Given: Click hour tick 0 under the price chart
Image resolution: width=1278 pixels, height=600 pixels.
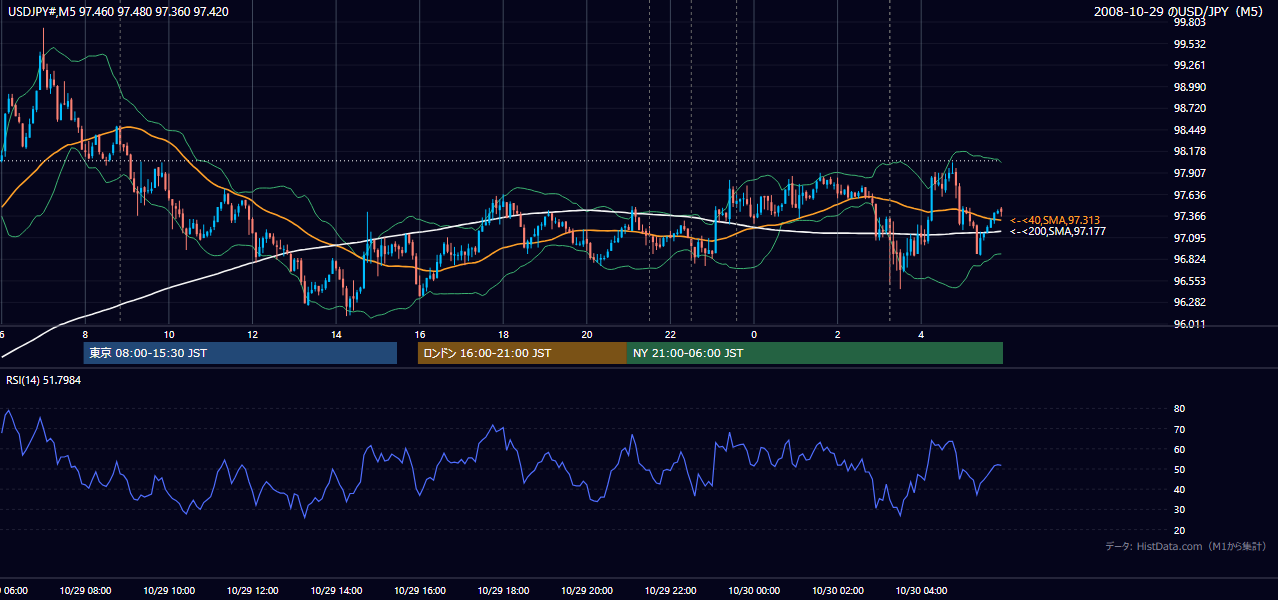Looking at the screenshot, I should (x=753, y=334).
